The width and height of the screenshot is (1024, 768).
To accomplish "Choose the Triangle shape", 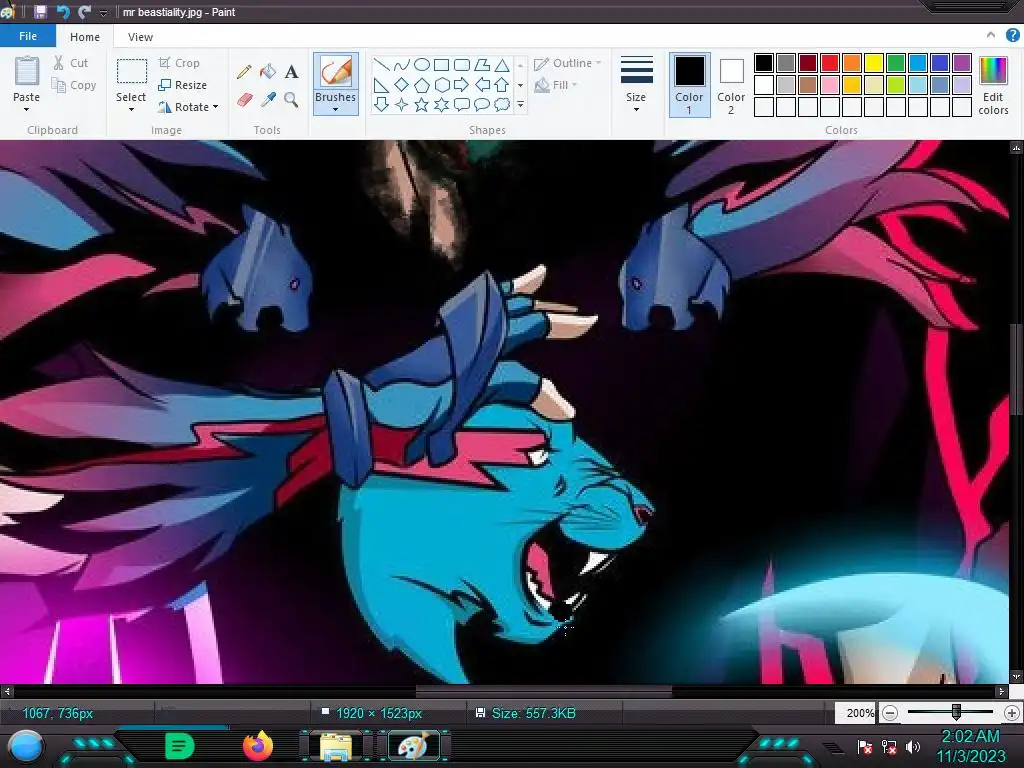I will coord(502,65).
